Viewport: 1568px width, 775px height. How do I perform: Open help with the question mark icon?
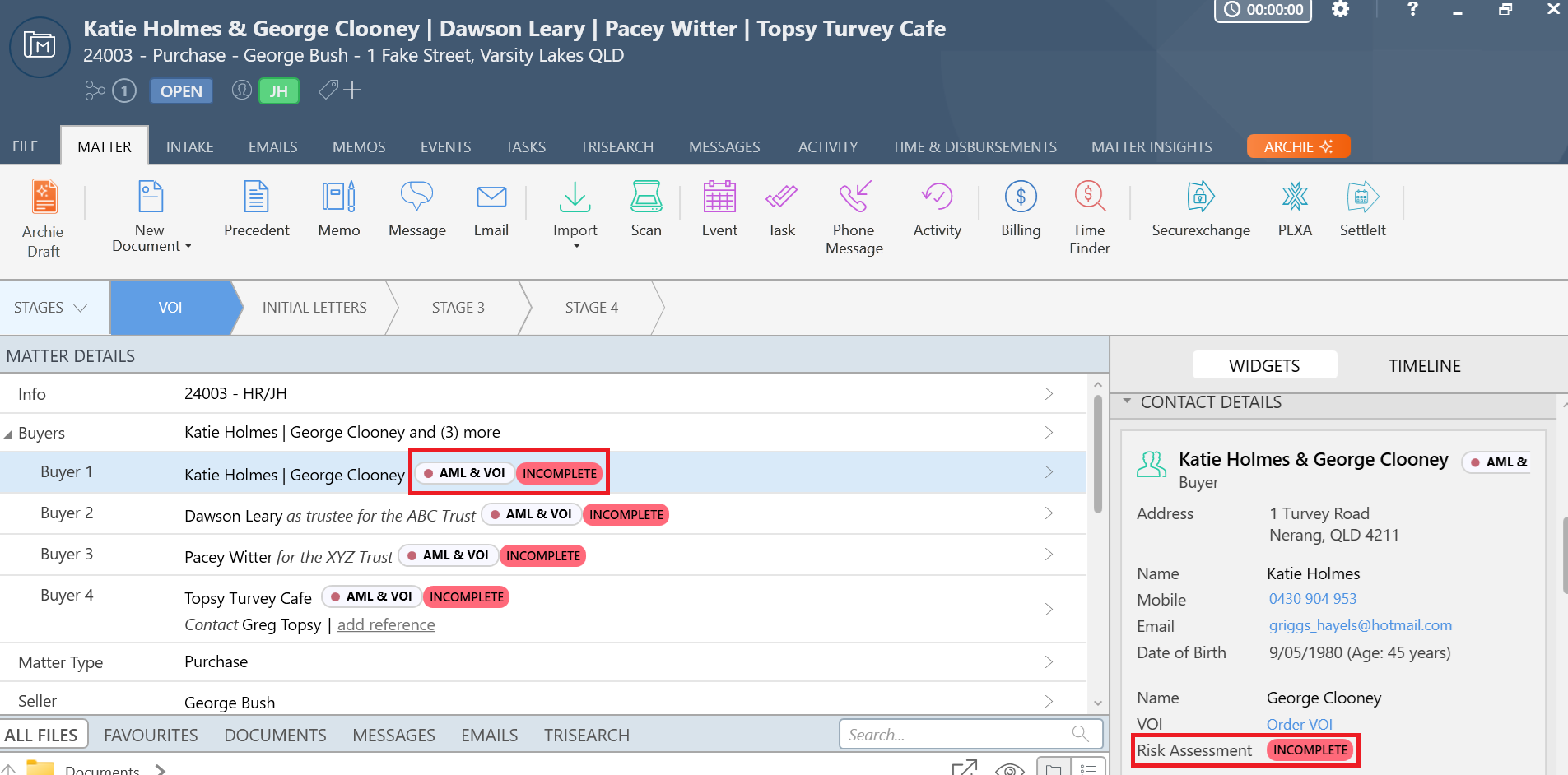coord(1412,10)
